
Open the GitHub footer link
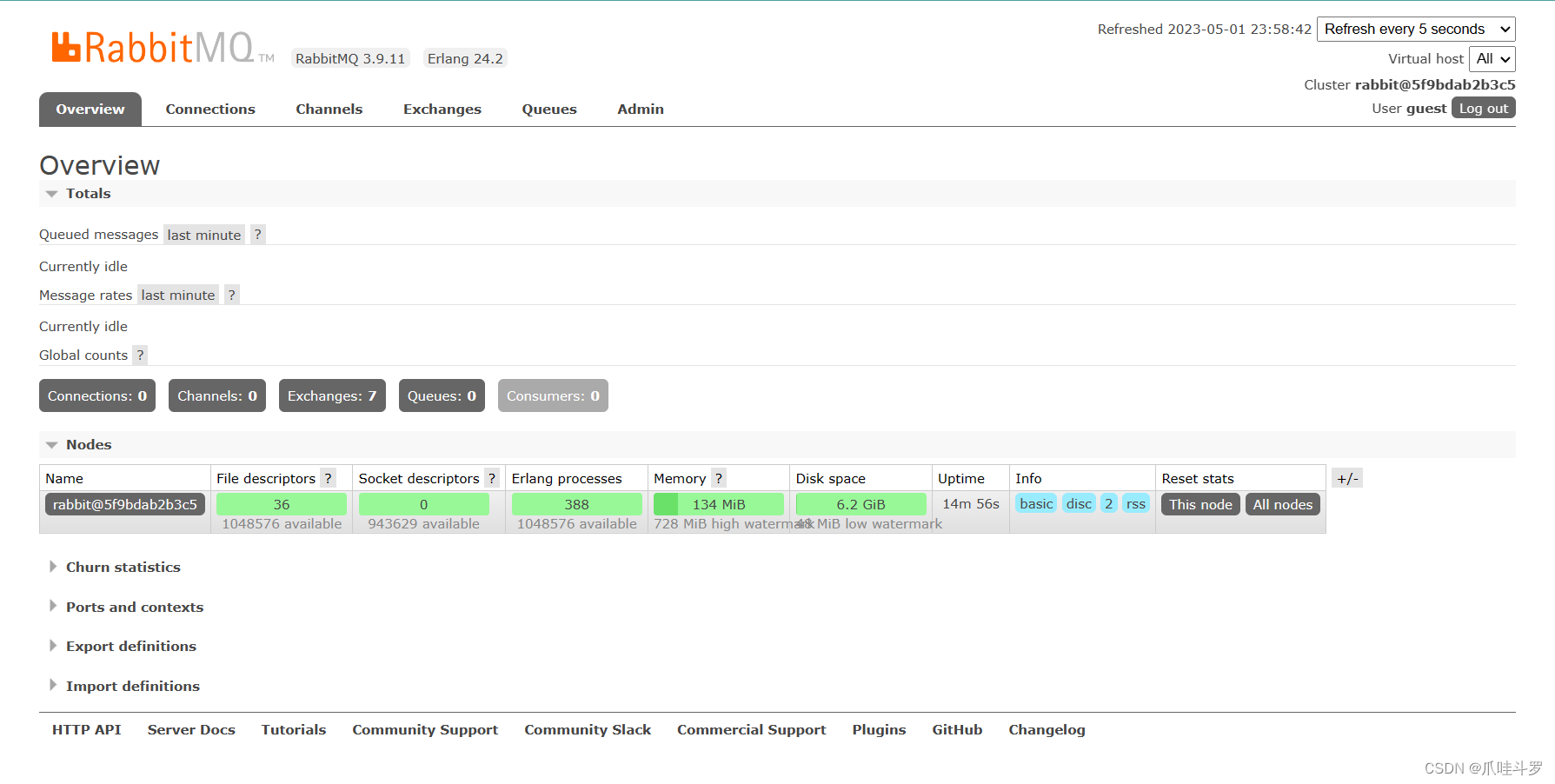coord(957,729)
